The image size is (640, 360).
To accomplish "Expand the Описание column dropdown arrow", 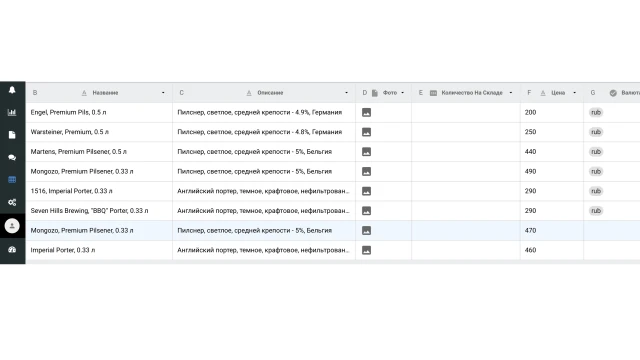I will [347, 93].
